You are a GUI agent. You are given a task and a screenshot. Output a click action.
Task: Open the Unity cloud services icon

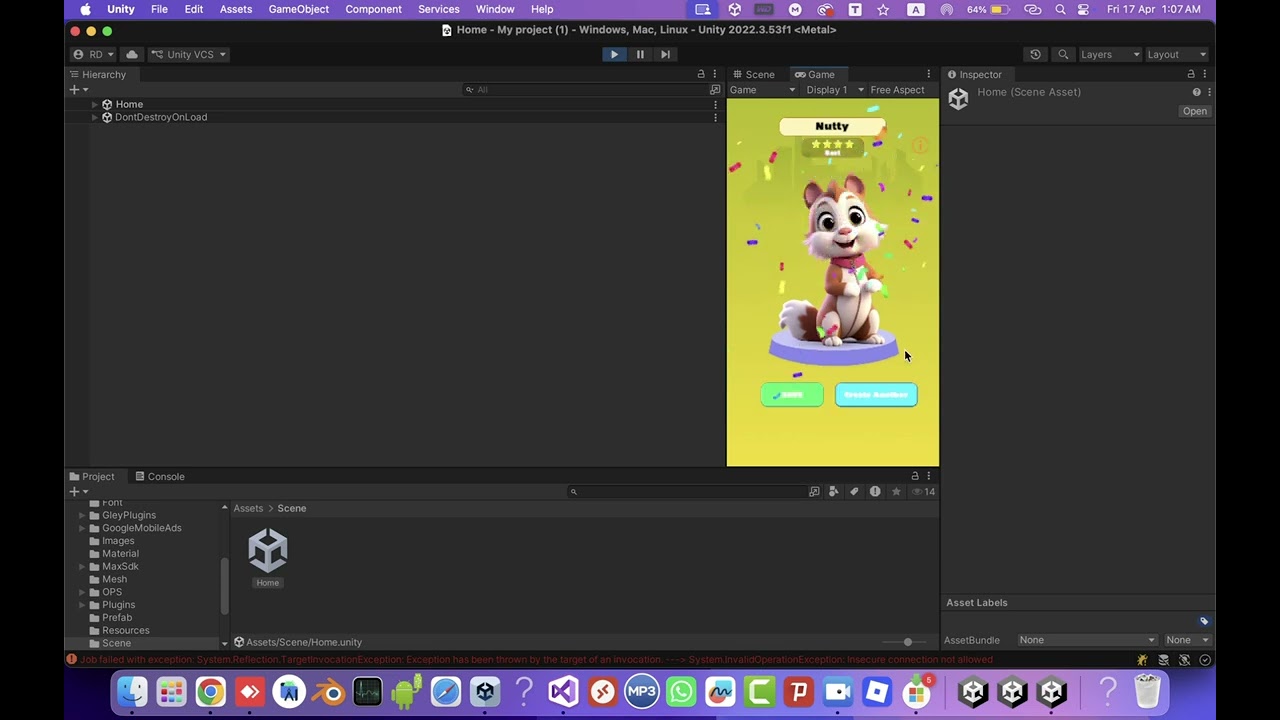click(132, 54)
